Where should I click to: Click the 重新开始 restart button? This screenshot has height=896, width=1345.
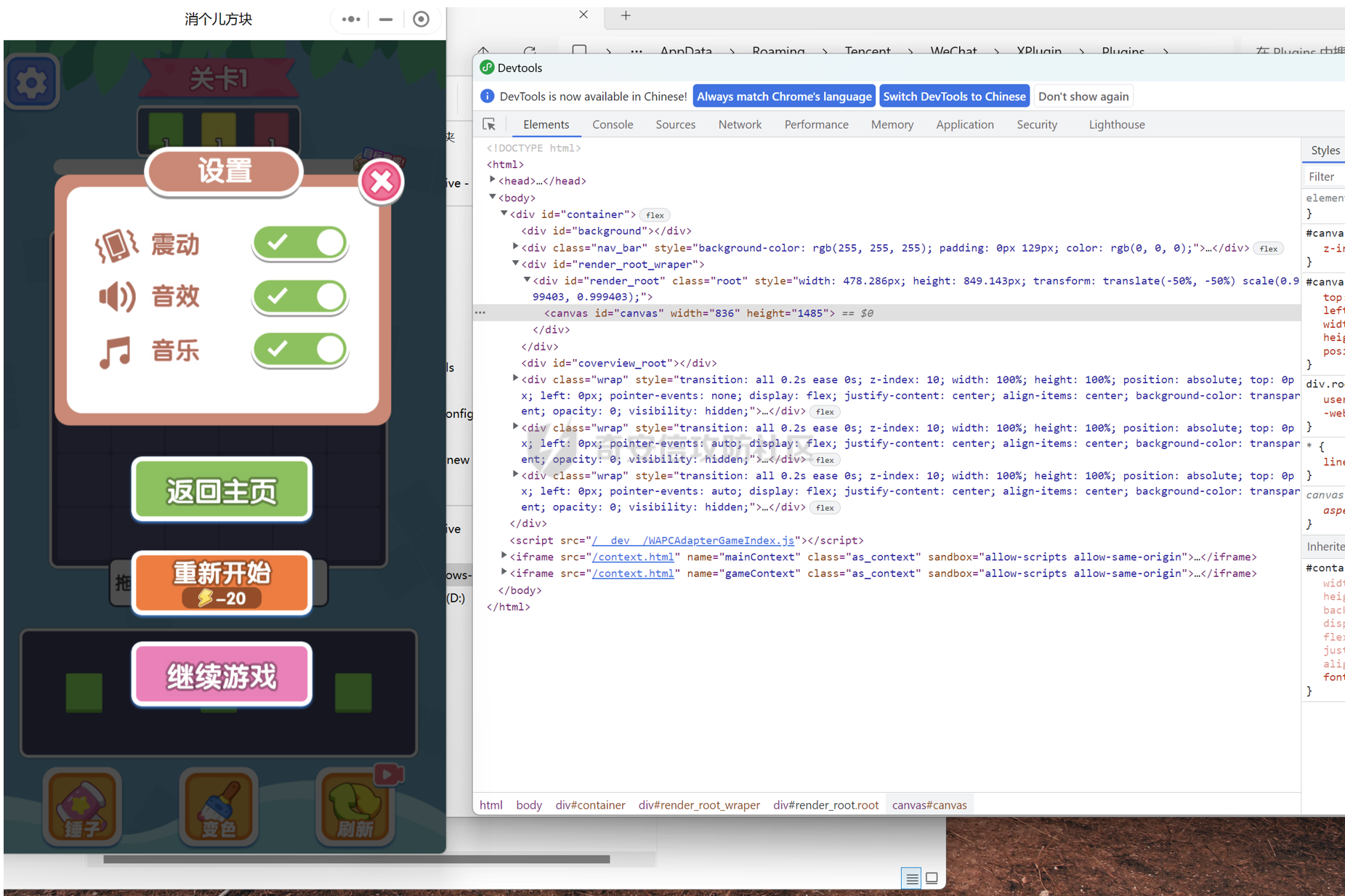coord(222,583)
